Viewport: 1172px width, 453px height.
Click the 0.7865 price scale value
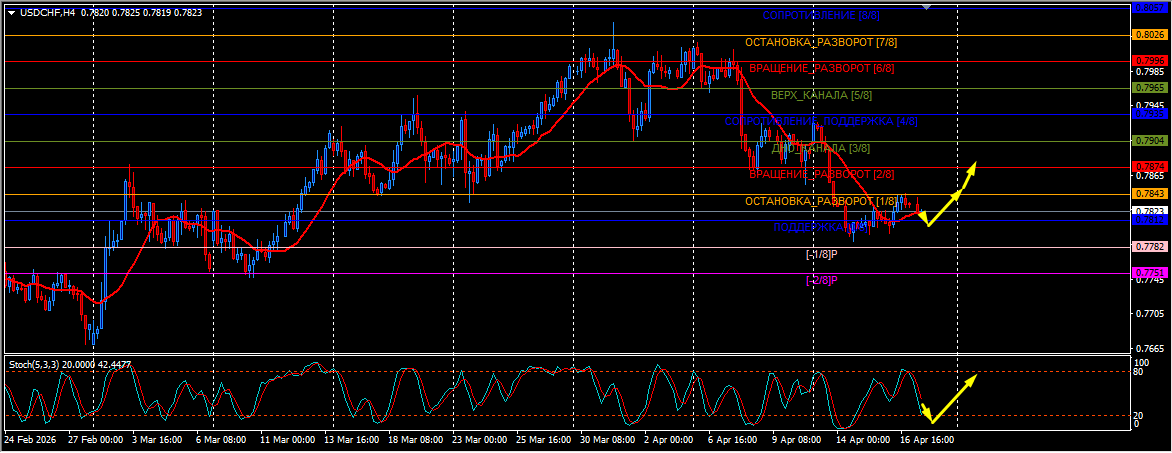point(1150,176)
